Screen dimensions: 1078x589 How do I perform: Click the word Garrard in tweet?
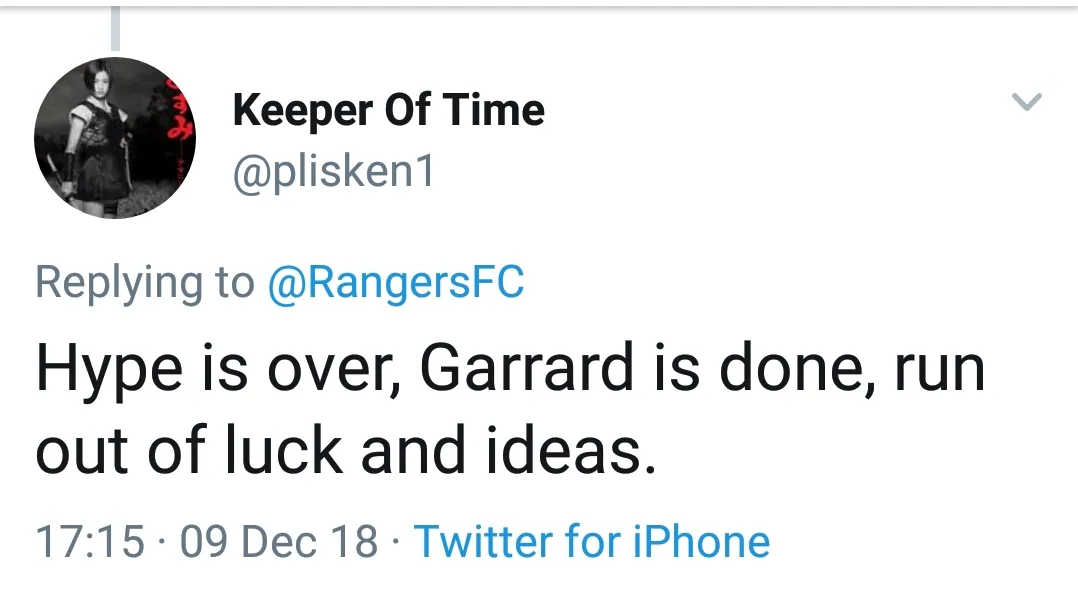526,369
